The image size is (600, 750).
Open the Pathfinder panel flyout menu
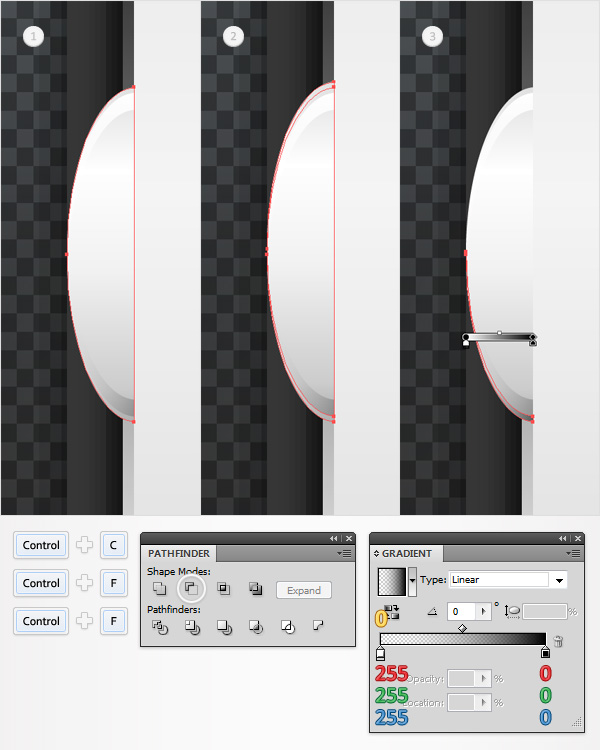(x=344, y=553)
